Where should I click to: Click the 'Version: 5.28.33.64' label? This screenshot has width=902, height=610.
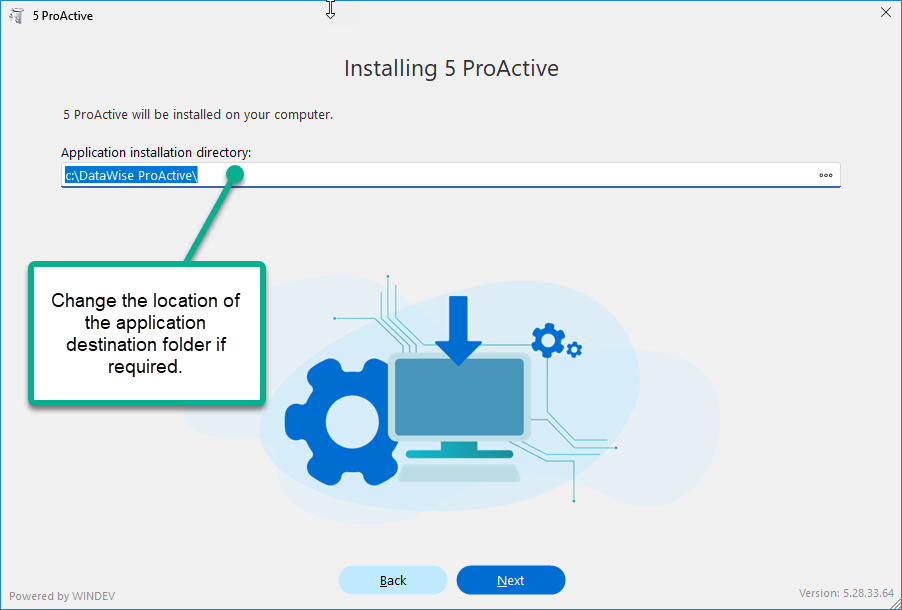coord(846,593)
